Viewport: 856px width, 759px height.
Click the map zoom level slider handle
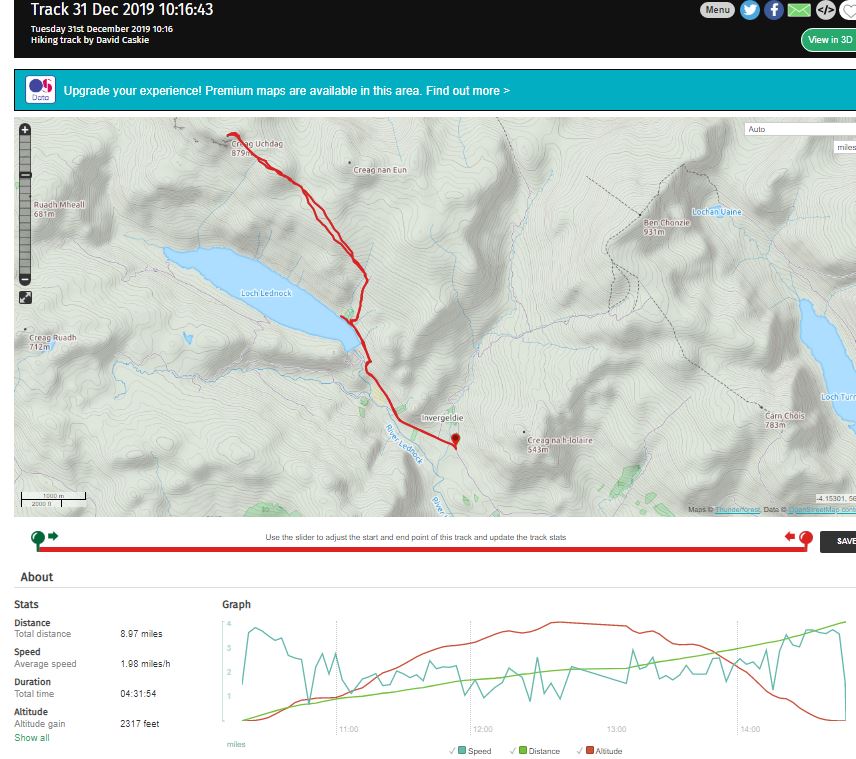(x=25, y=176)
